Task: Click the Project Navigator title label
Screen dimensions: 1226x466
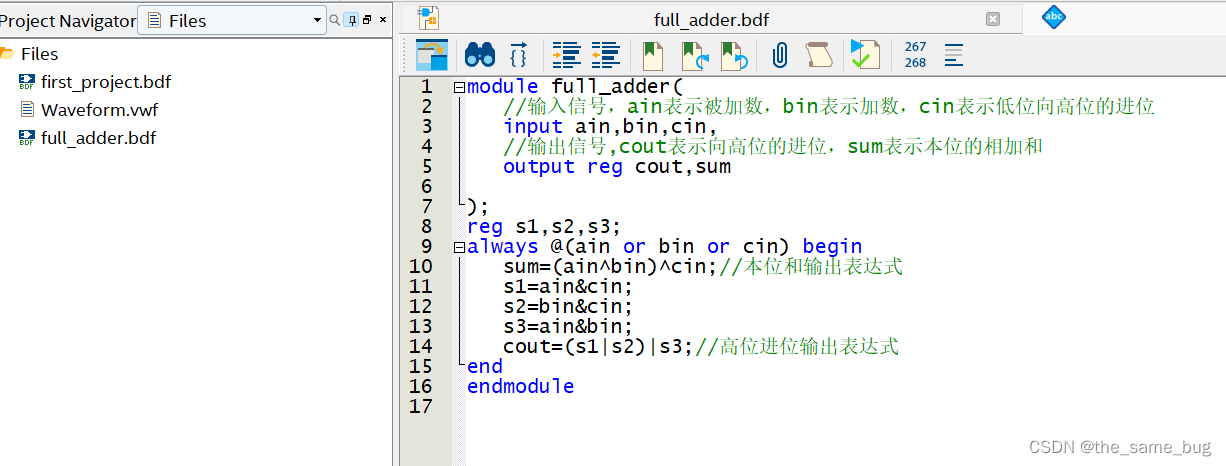Action: tap(67, 20)
